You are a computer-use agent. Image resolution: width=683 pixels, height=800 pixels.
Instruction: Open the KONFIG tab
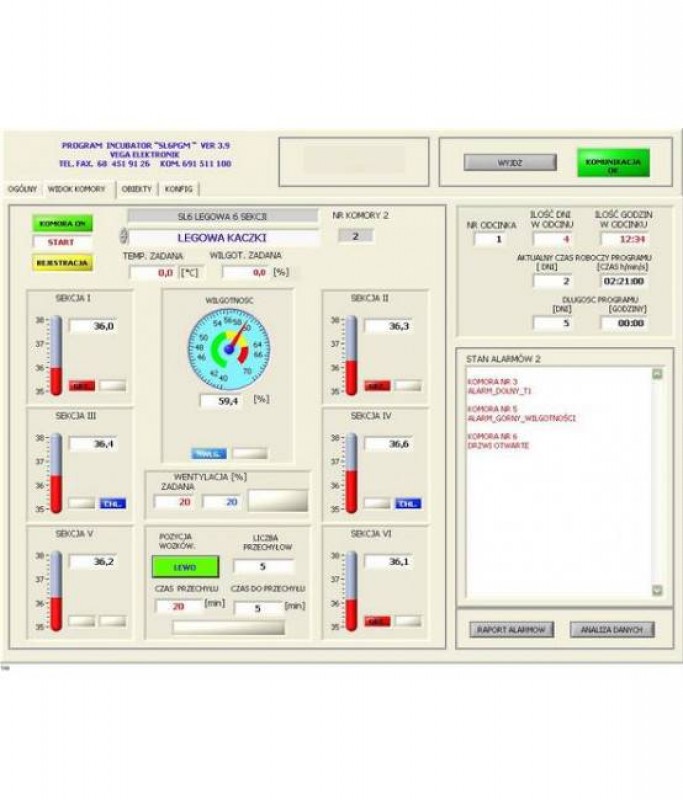(179, 189)
